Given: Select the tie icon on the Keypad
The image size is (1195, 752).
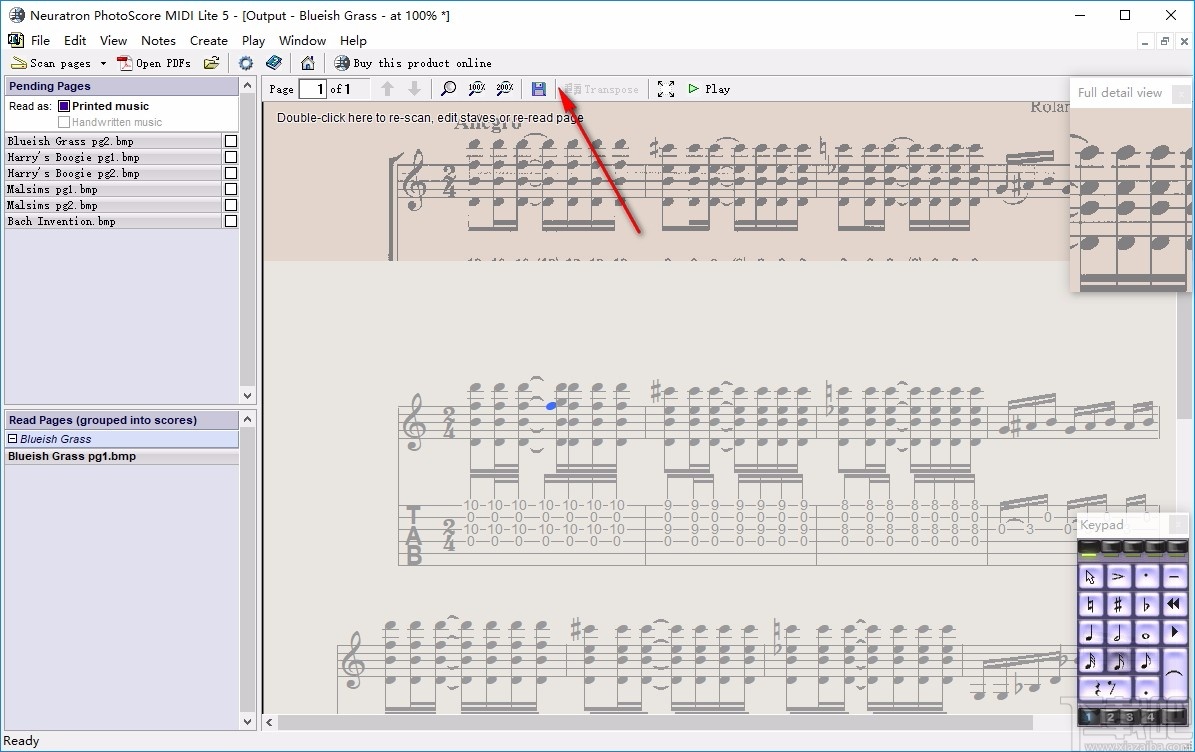Looking at the screenshot, I should click(x=1175, y=671).
